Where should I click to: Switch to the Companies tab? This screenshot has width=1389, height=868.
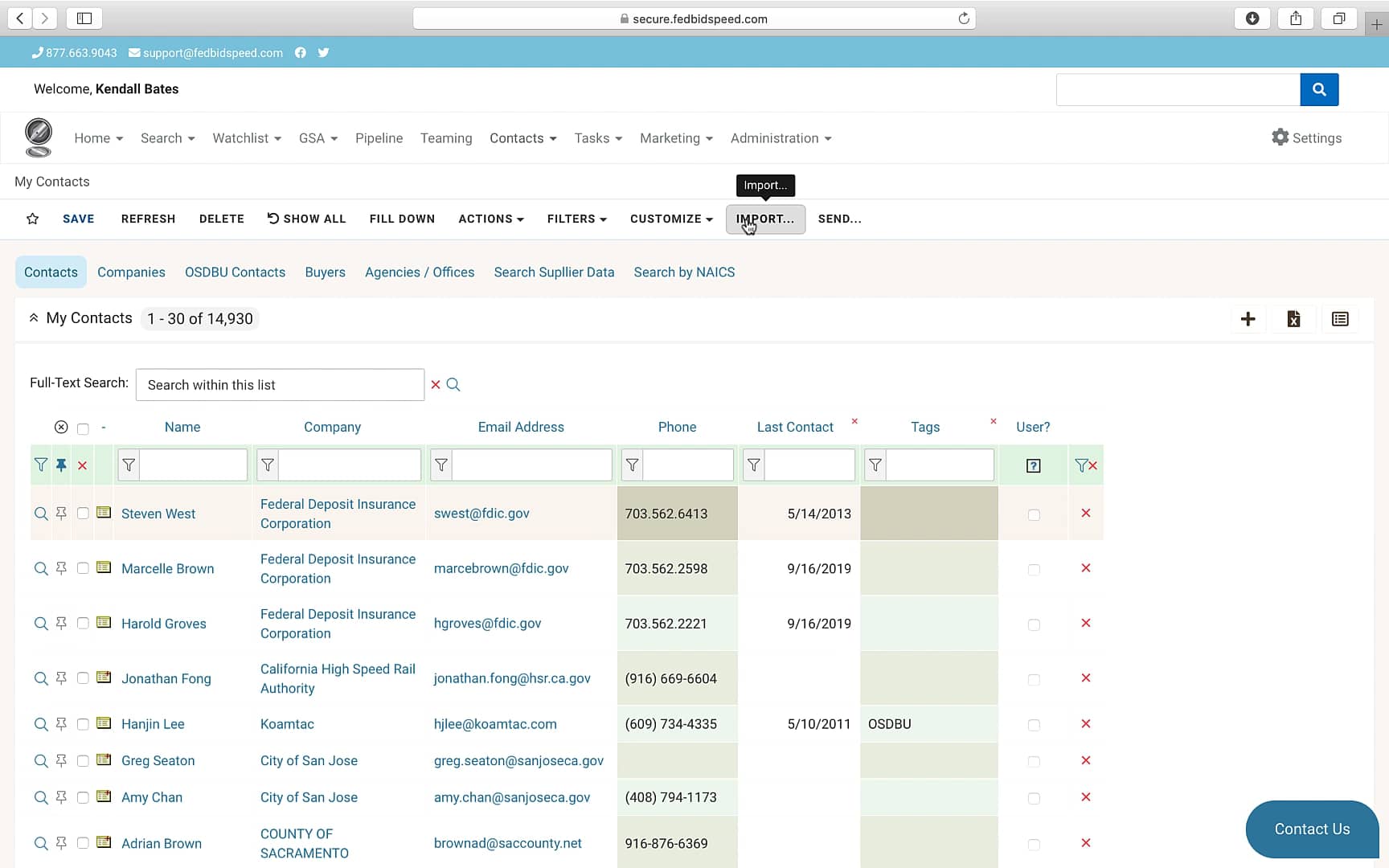(131, 272)
